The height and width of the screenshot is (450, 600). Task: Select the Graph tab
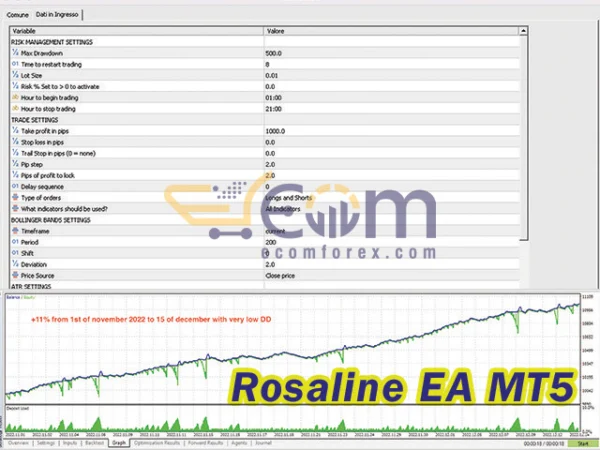[119, 443]
